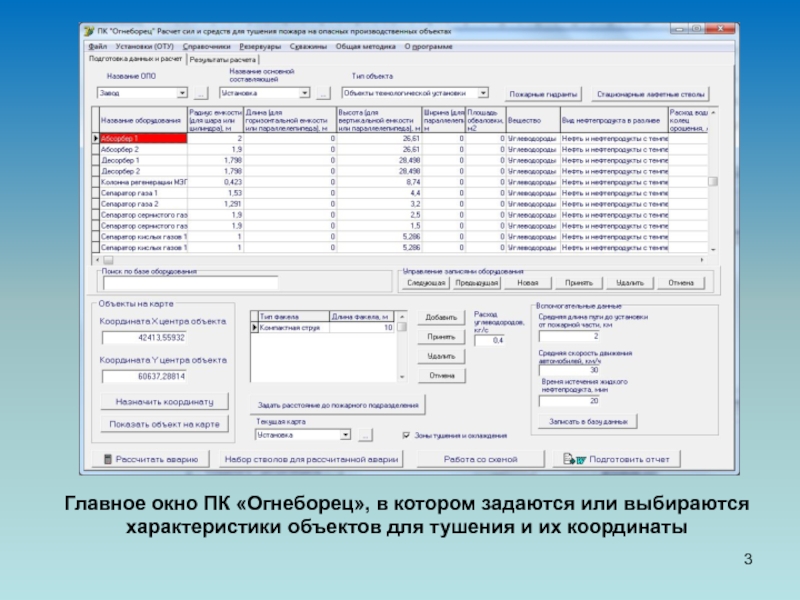This screenshot has height=600, width=800.
Task: Select Колонна регенерации МЭГ row
Action: 399,182
